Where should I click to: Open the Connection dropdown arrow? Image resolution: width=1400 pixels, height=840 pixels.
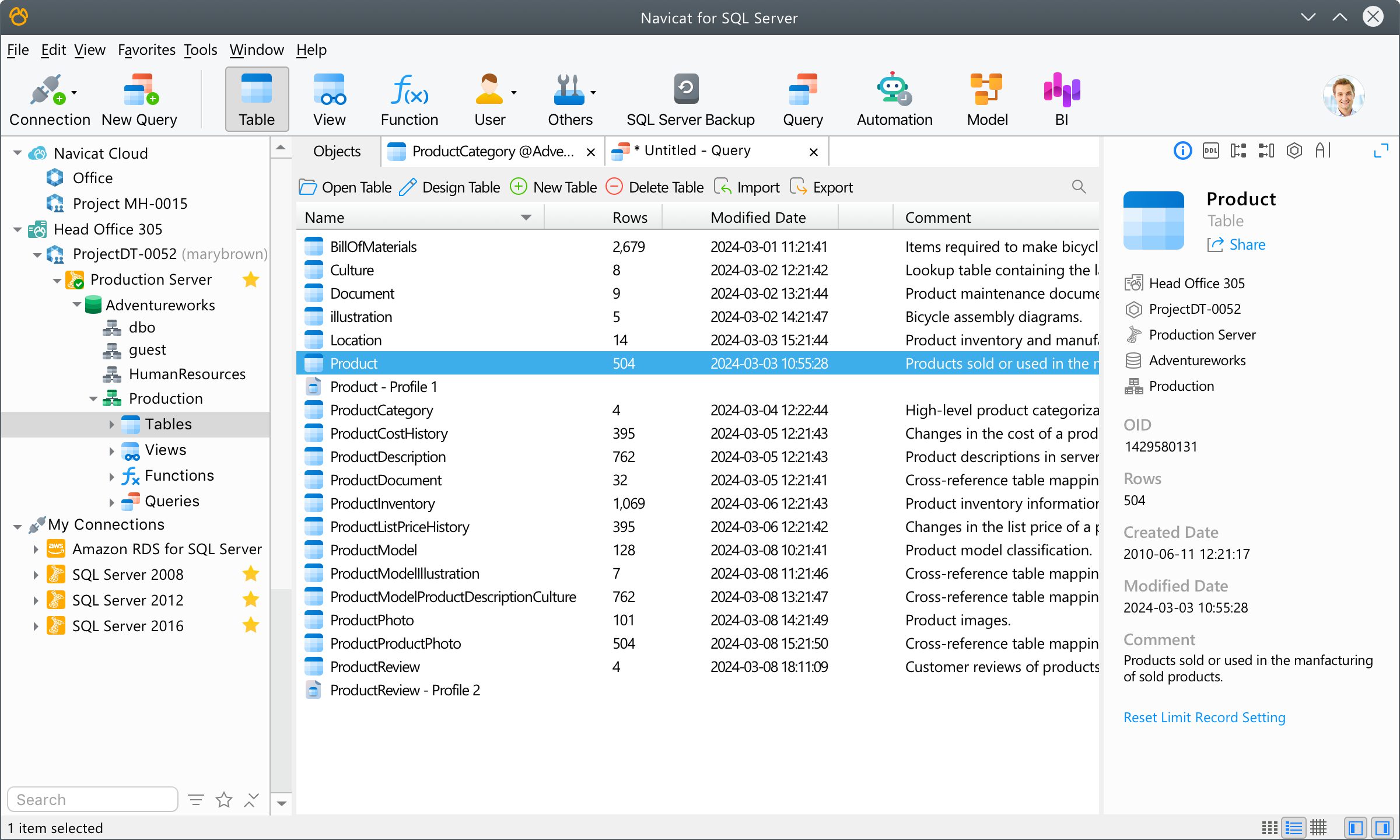[x=74, y=93]
